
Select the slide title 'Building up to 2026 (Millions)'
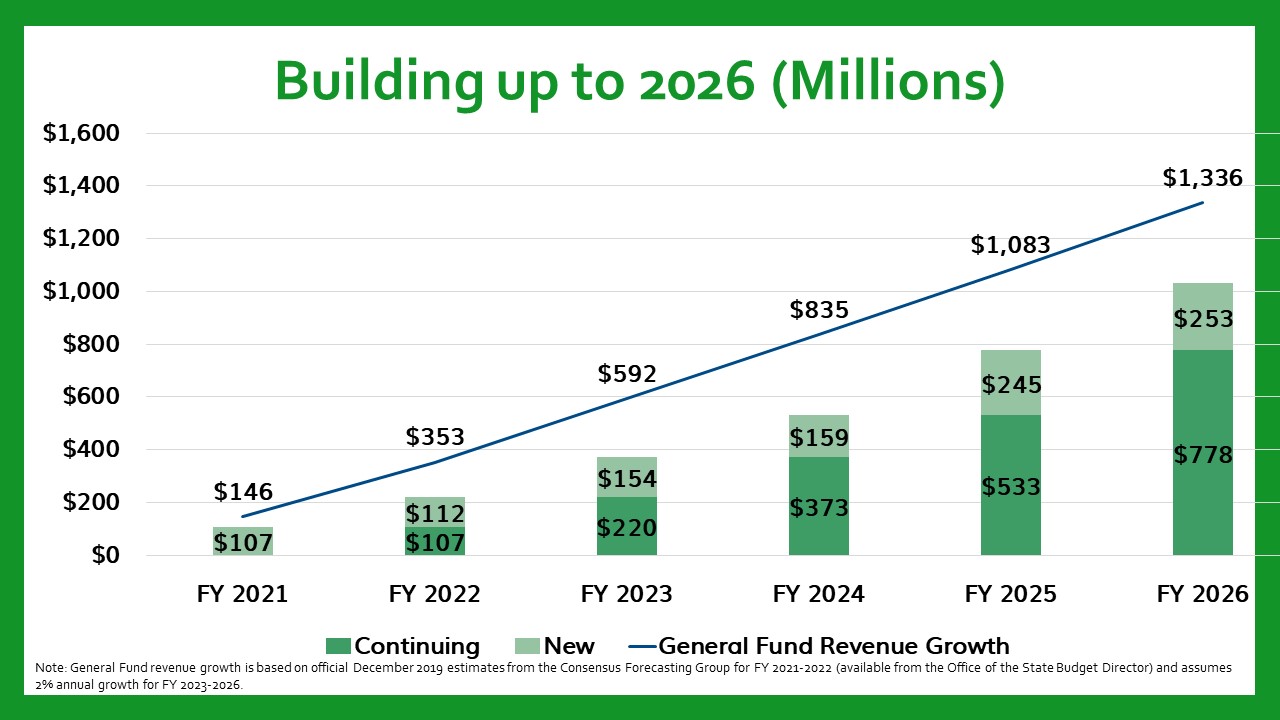pyautogui.click(x=639, y=81)
